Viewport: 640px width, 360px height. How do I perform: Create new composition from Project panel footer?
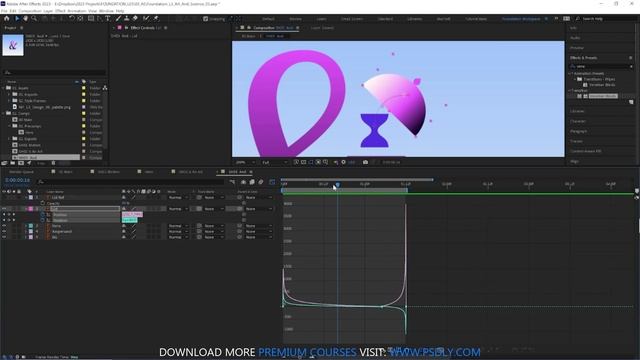[x=21, y=163]
